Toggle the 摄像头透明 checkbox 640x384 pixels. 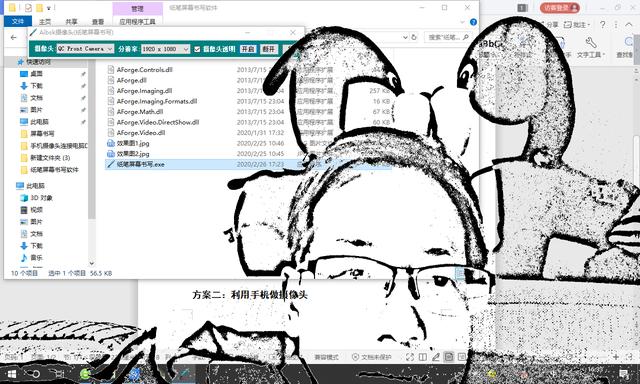click(197, 49)
